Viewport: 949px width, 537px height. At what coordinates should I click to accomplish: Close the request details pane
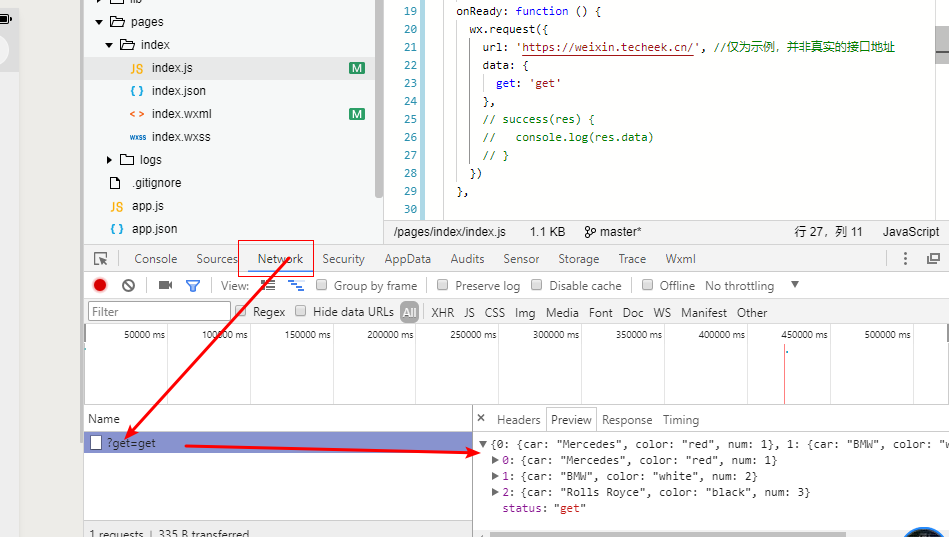click(x=481, y=419)
